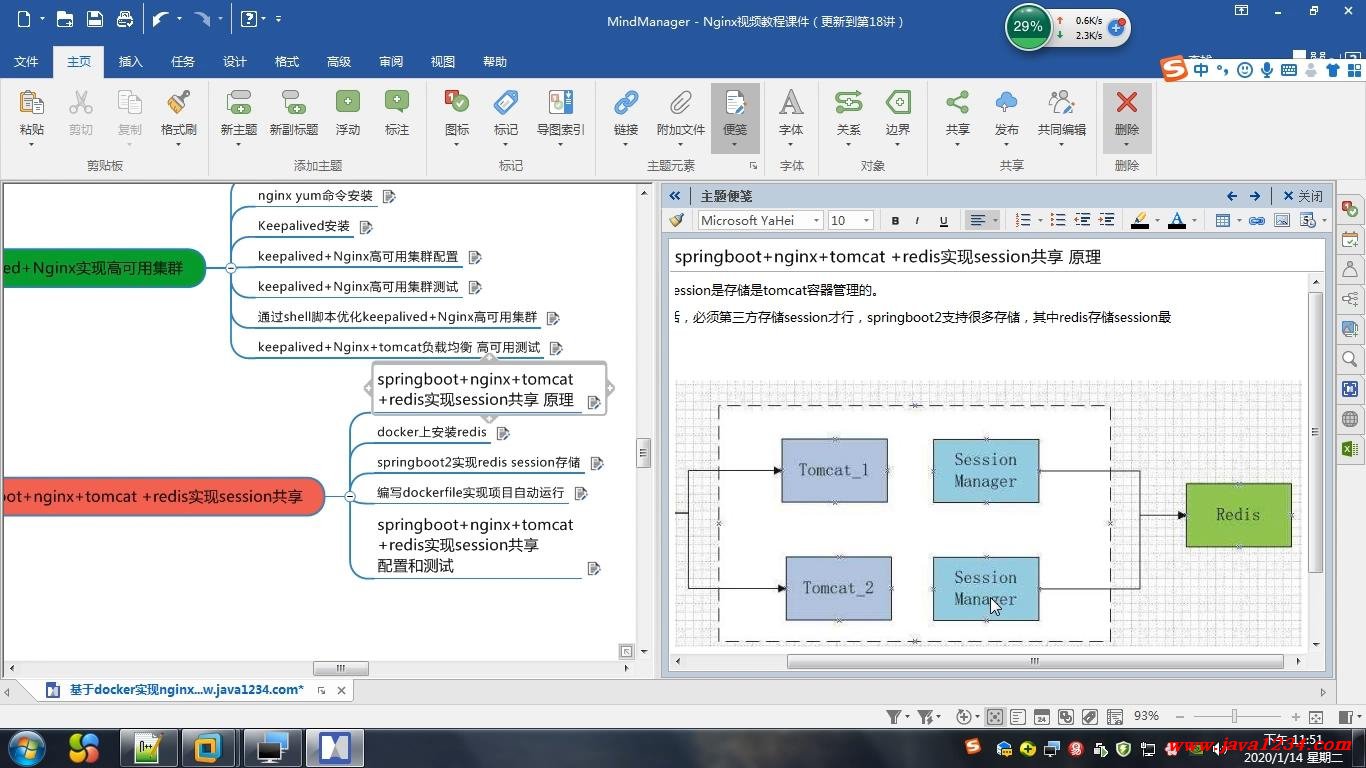Click the Save icon in quick access toolbar
1366x768 pixels.
pos(95,19)
